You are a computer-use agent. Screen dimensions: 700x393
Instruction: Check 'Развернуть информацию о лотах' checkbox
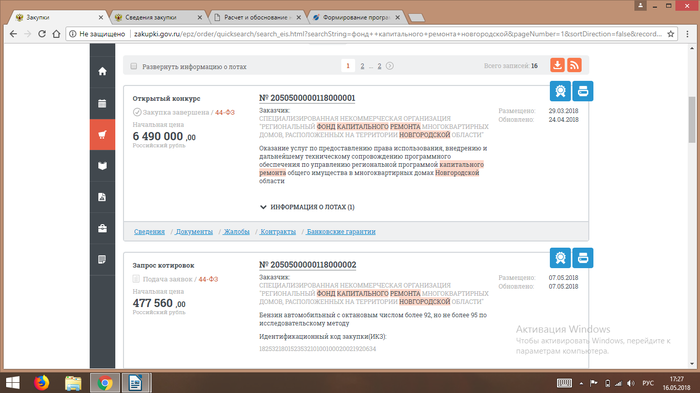(x=133, y=67)
